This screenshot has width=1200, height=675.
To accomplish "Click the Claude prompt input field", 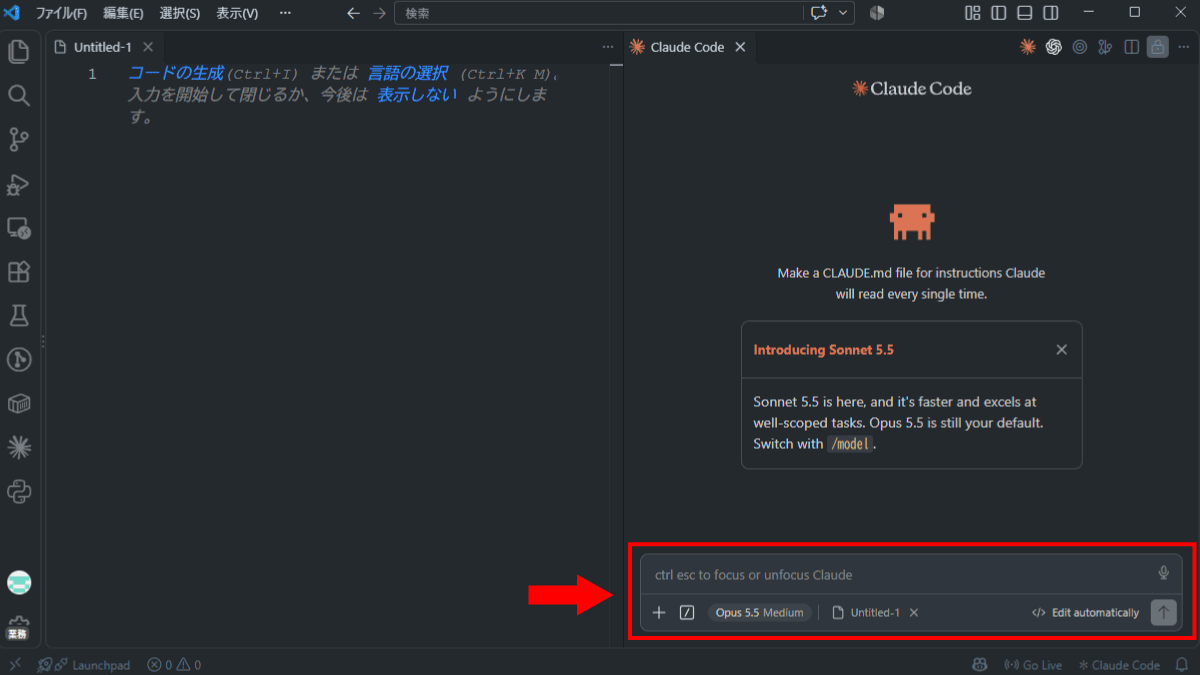I will [x=900, y=574].
